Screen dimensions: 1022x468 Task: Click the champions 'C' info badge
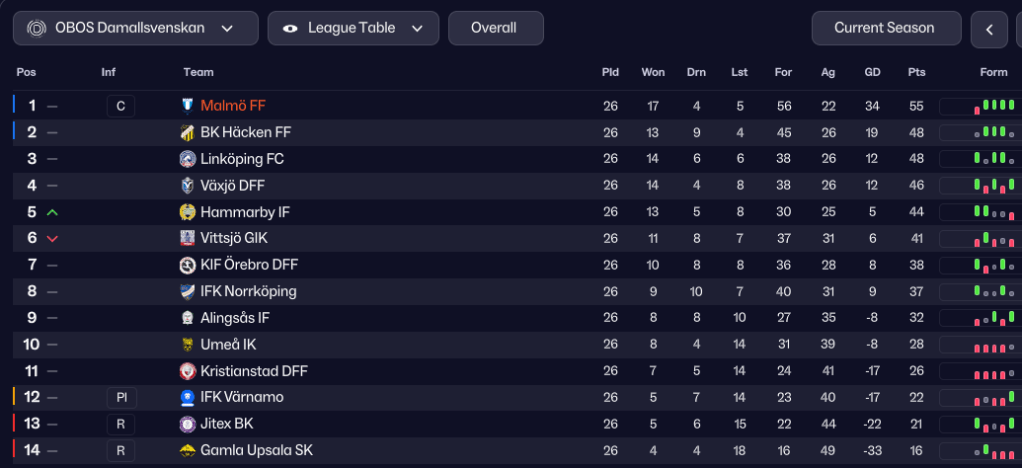tap(121, 106)
